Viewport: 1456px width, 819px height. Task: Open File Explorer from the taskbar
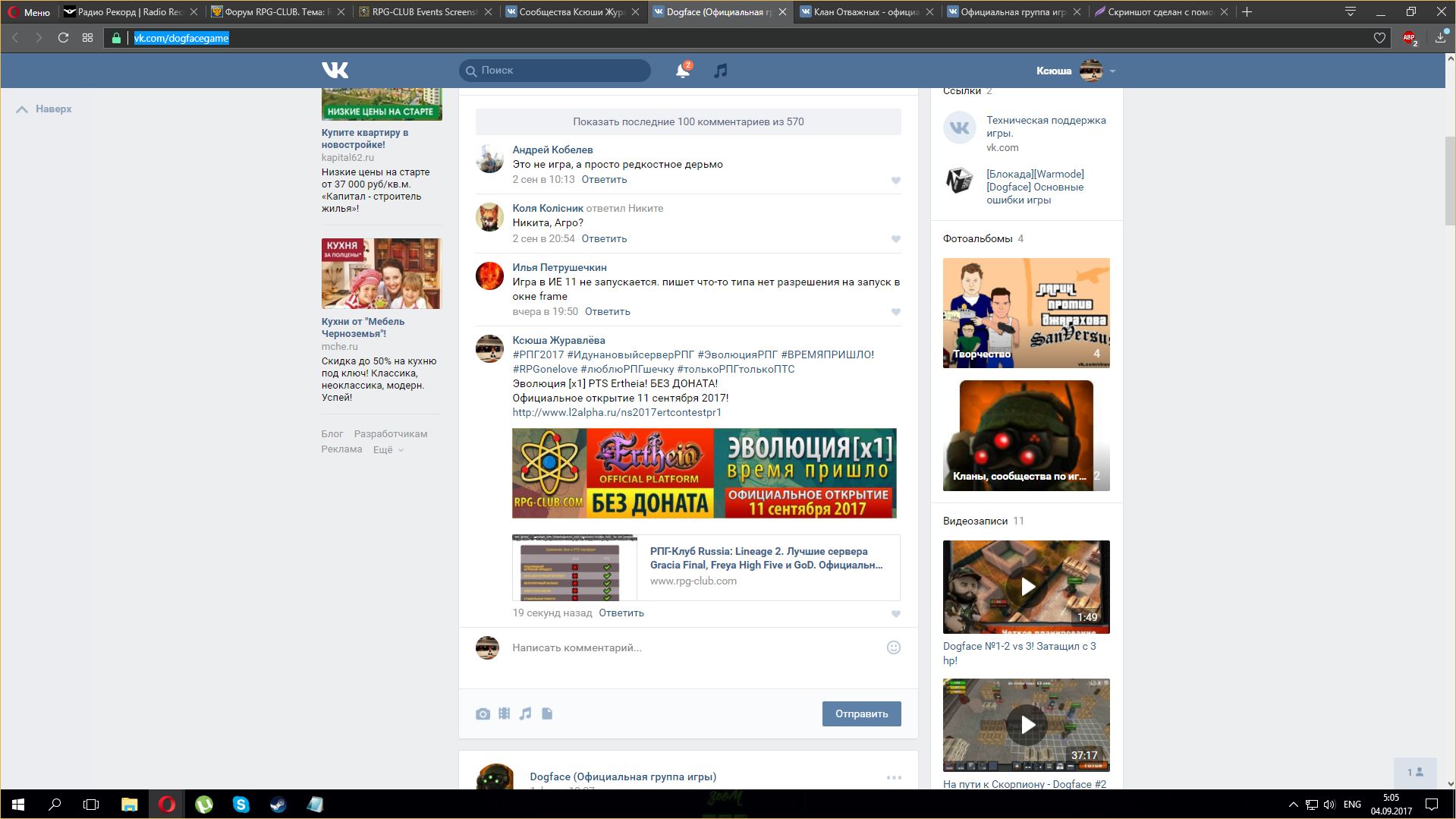130,805
